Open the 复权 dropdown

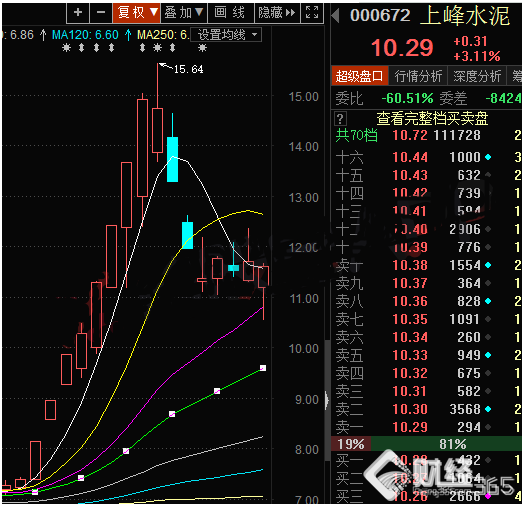click(x=137, y=13)
